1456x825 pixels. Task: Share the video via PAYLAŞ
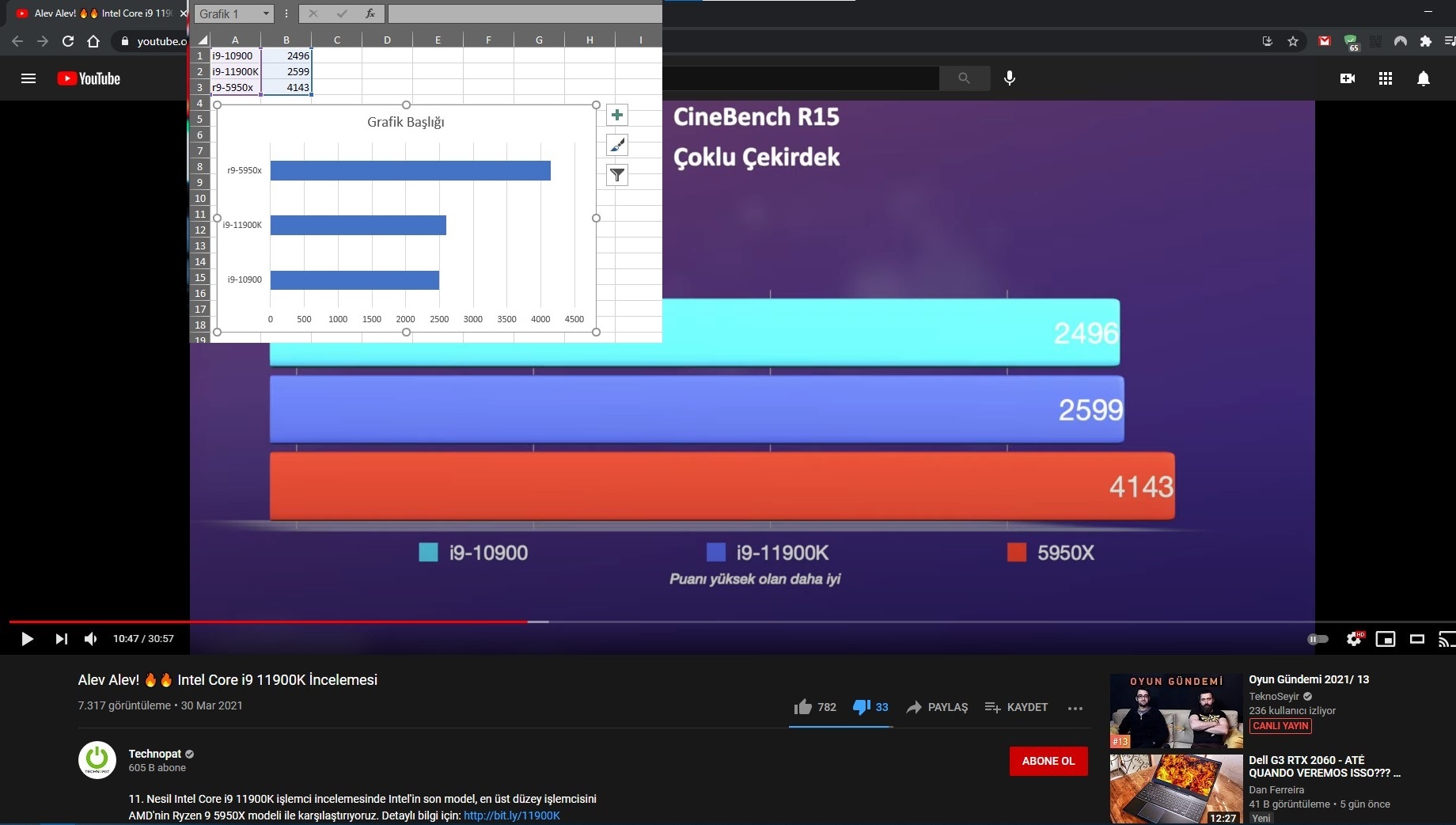937,707
